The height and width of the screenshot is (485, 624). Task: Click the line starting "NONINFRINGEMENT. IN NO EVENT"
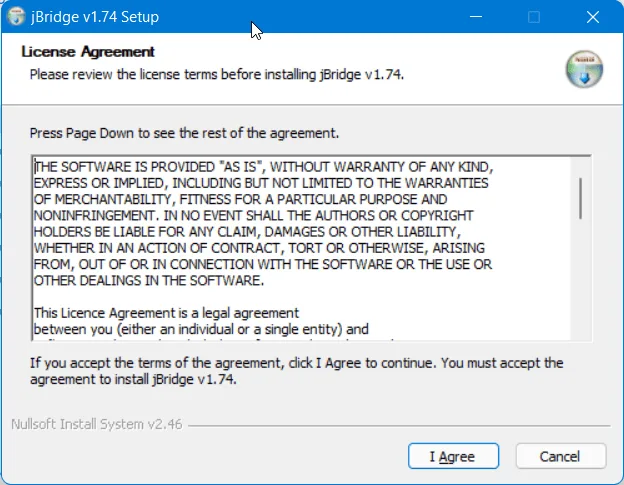pos(254,215)
